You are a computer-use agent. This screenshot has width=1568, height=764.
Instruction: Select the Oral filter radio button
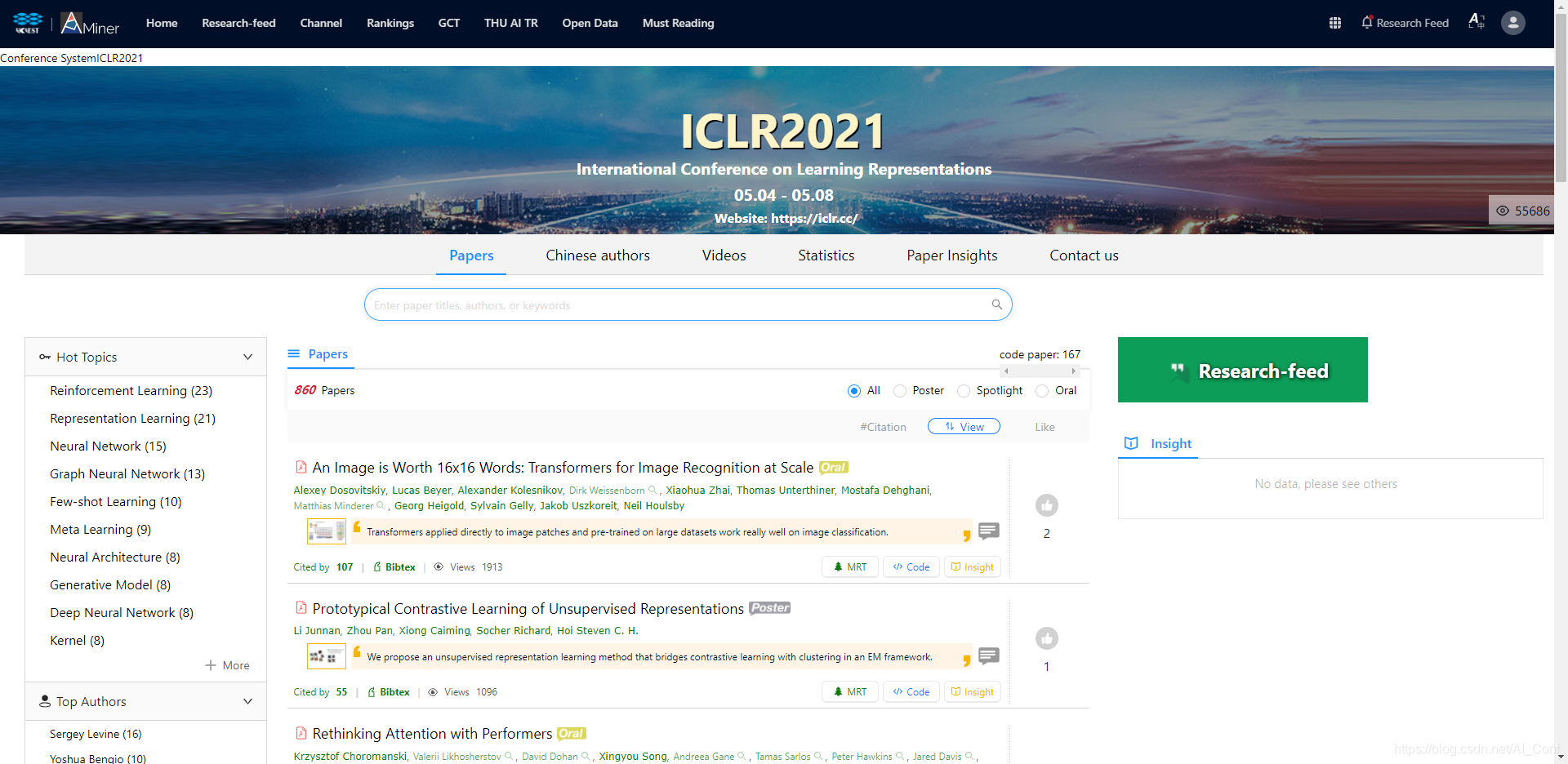click(x=1041, y=391)
